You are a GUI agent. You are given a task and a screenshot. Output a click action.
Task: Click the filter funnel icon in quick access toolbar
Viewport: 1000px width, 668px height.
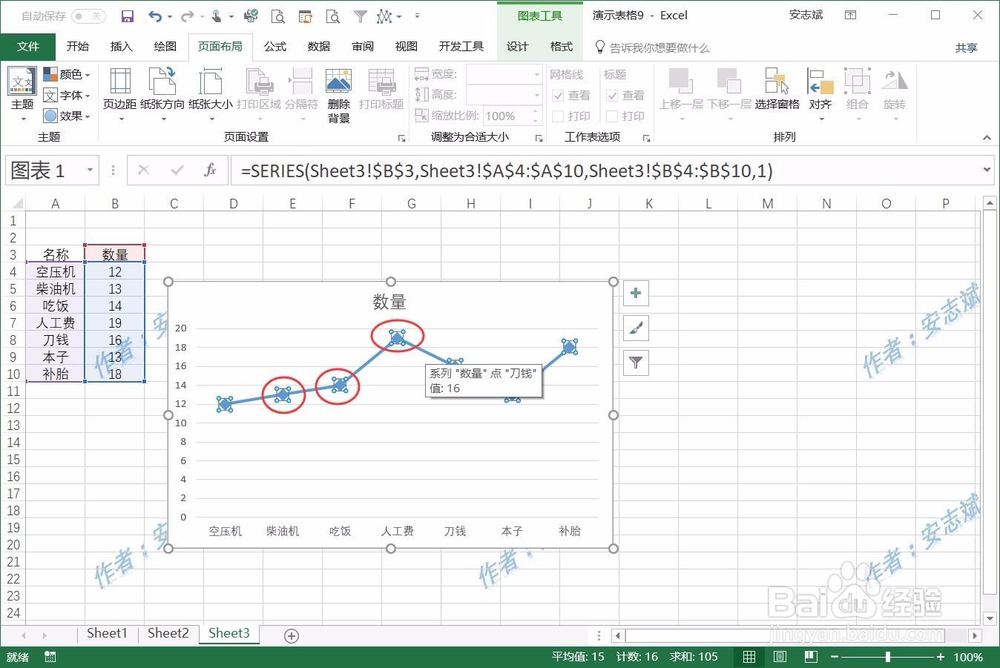pyautogui.click(x=360, y=17)
